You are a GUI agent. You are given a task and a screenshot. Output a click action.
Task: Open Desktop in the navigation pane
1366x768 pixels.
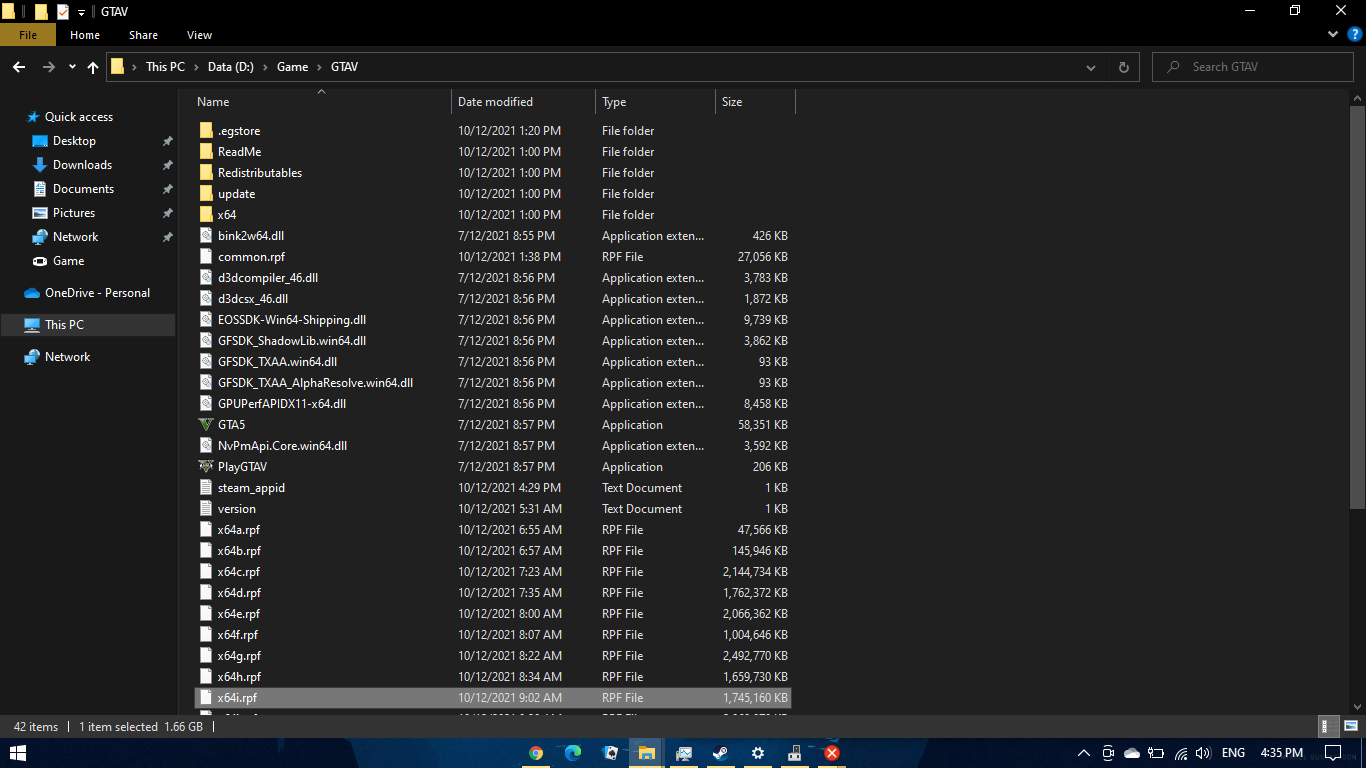coord(74,141)
